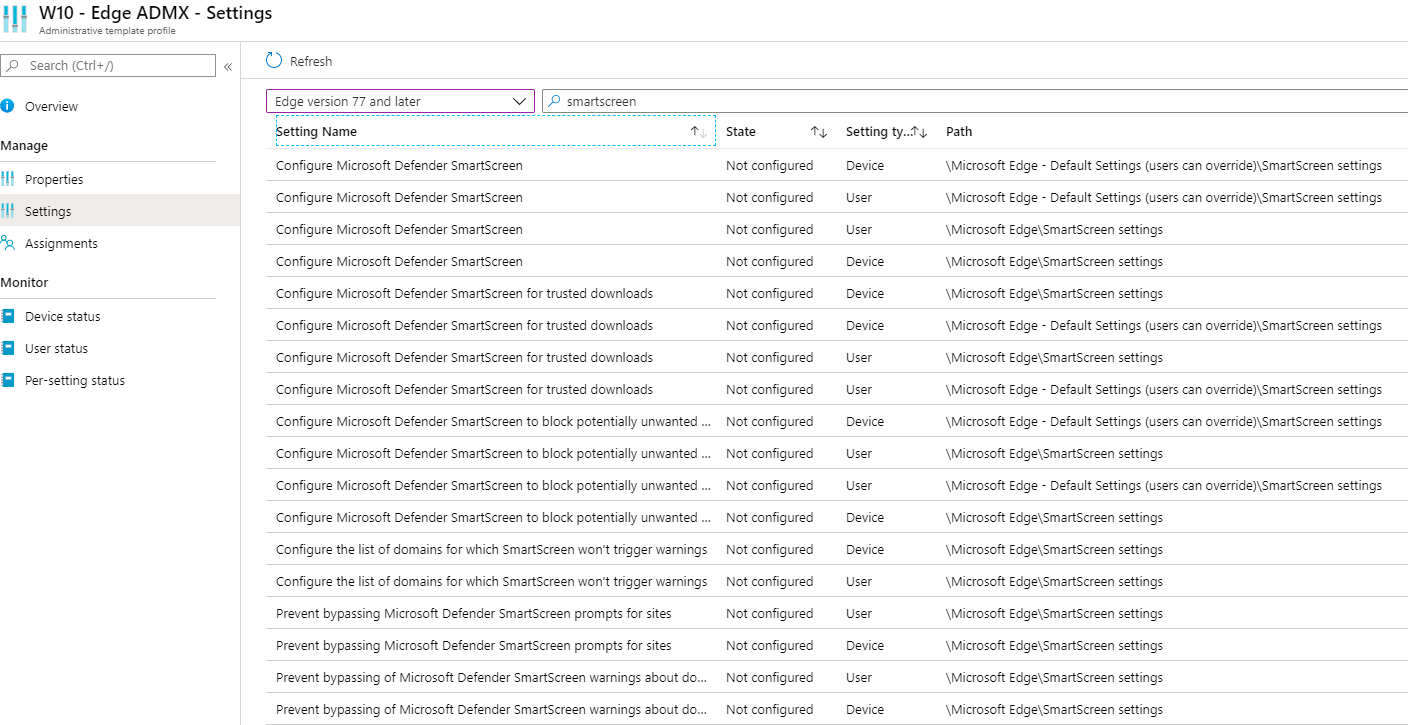Click the Refresh button label

tap(311, 61)
